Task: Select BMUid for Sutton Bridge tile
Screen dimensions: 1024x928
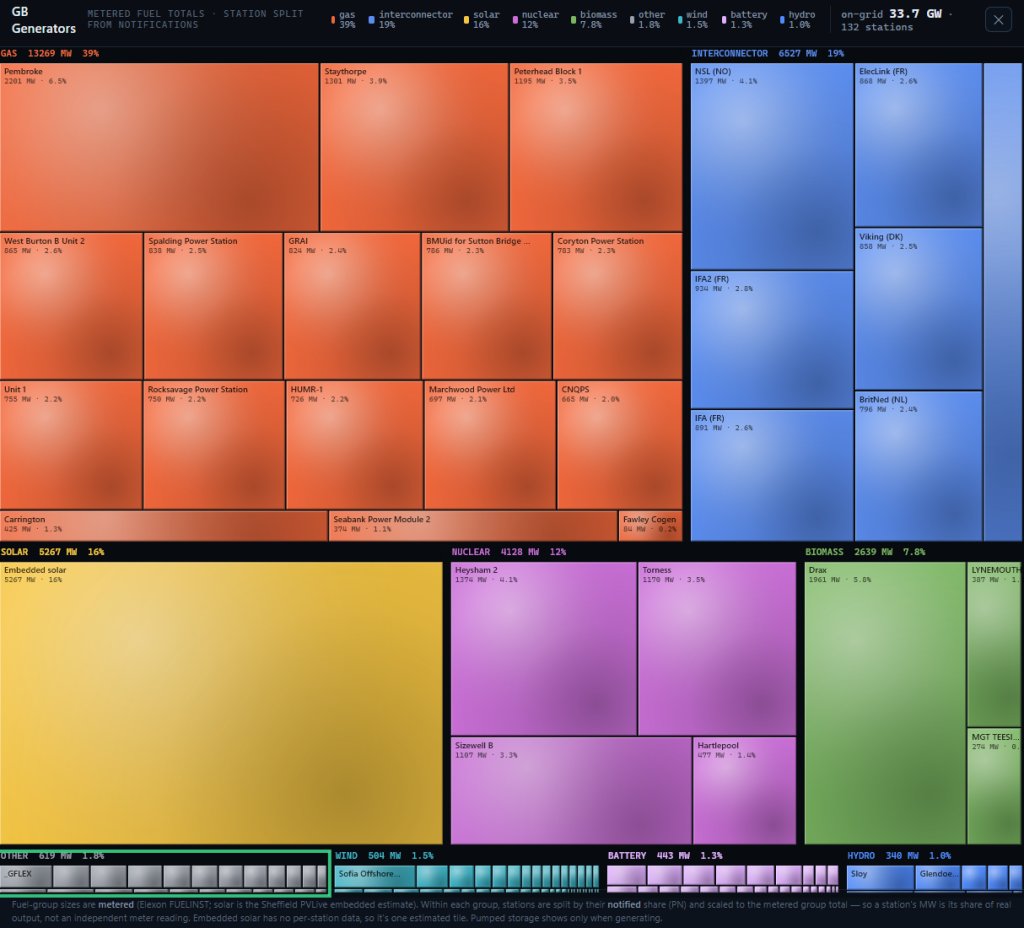Action: pos(487,306)
